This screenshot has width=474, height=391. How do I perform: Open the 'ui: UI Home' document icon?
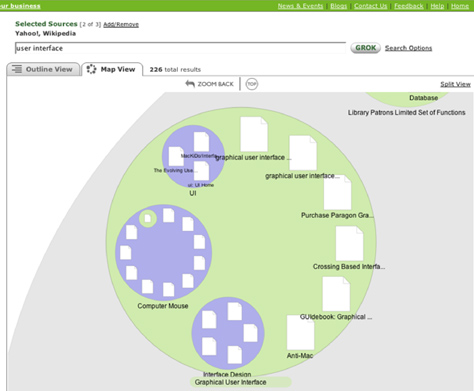pos(202,171)
